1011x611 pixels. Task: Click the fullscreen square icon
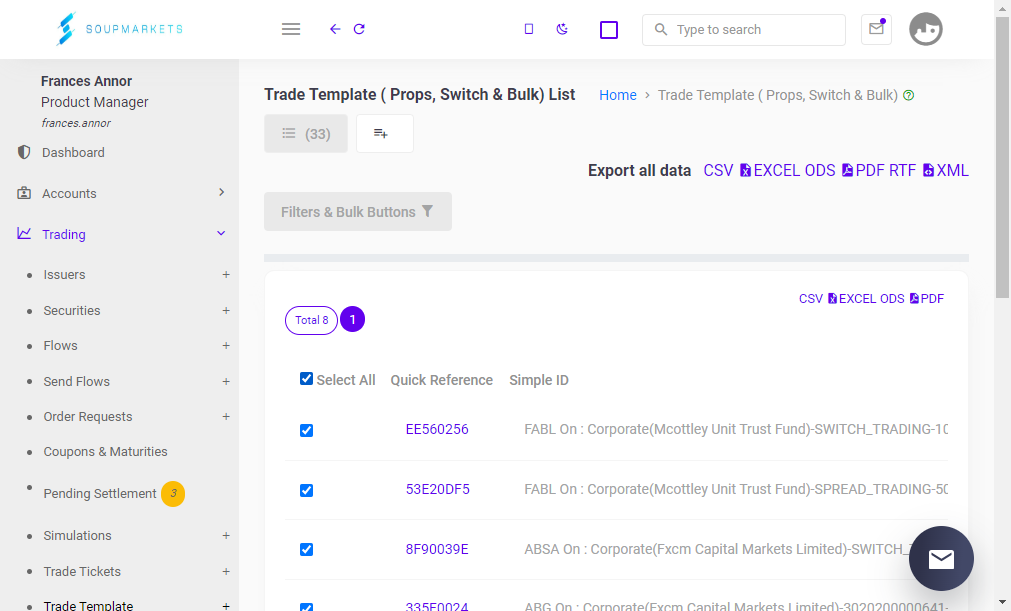click(x=609, y=30)
